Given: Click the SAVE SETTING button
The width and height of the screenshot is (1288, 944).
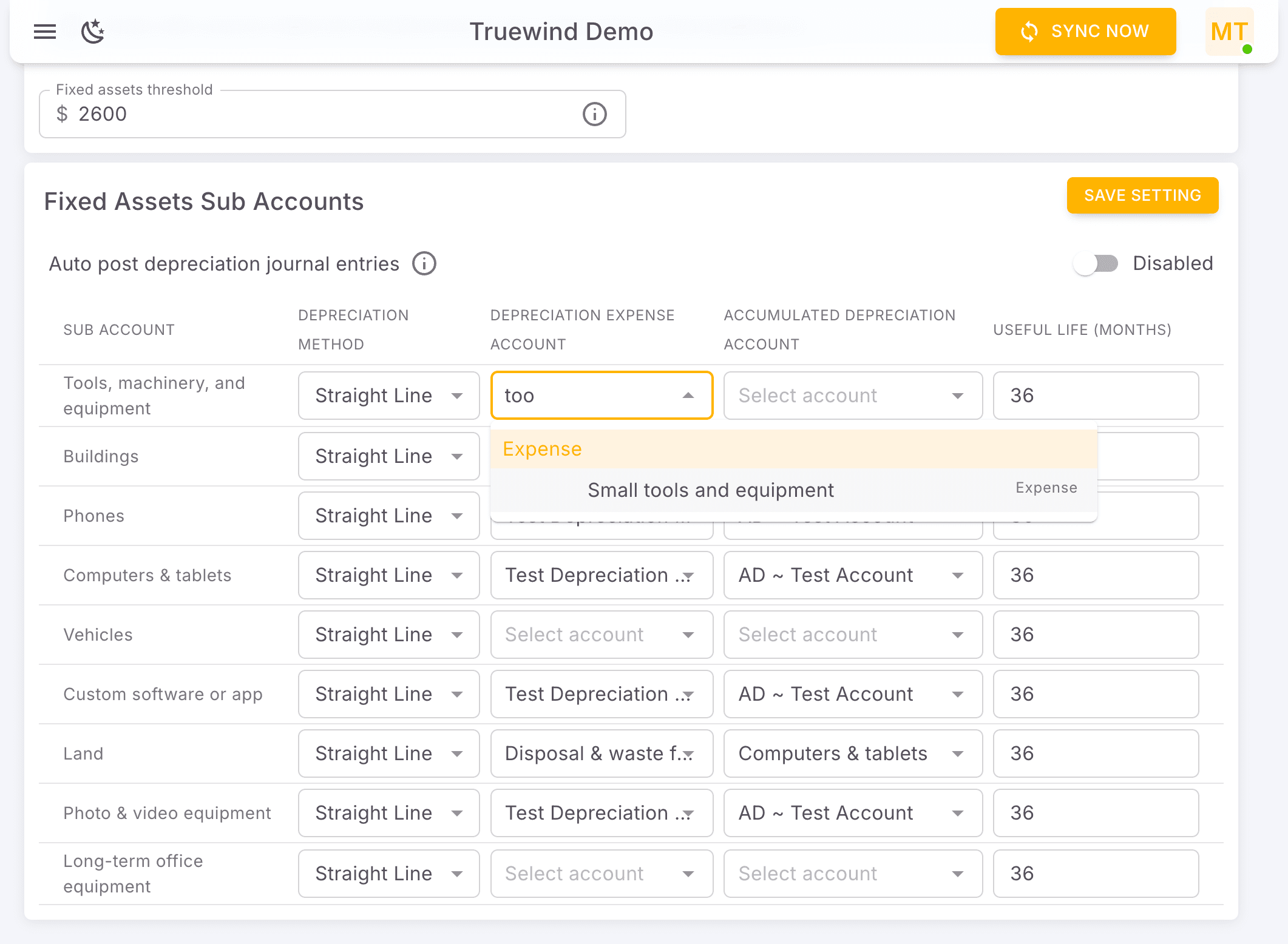Looking at the screenshot, I should click(x=1142, y=195).
